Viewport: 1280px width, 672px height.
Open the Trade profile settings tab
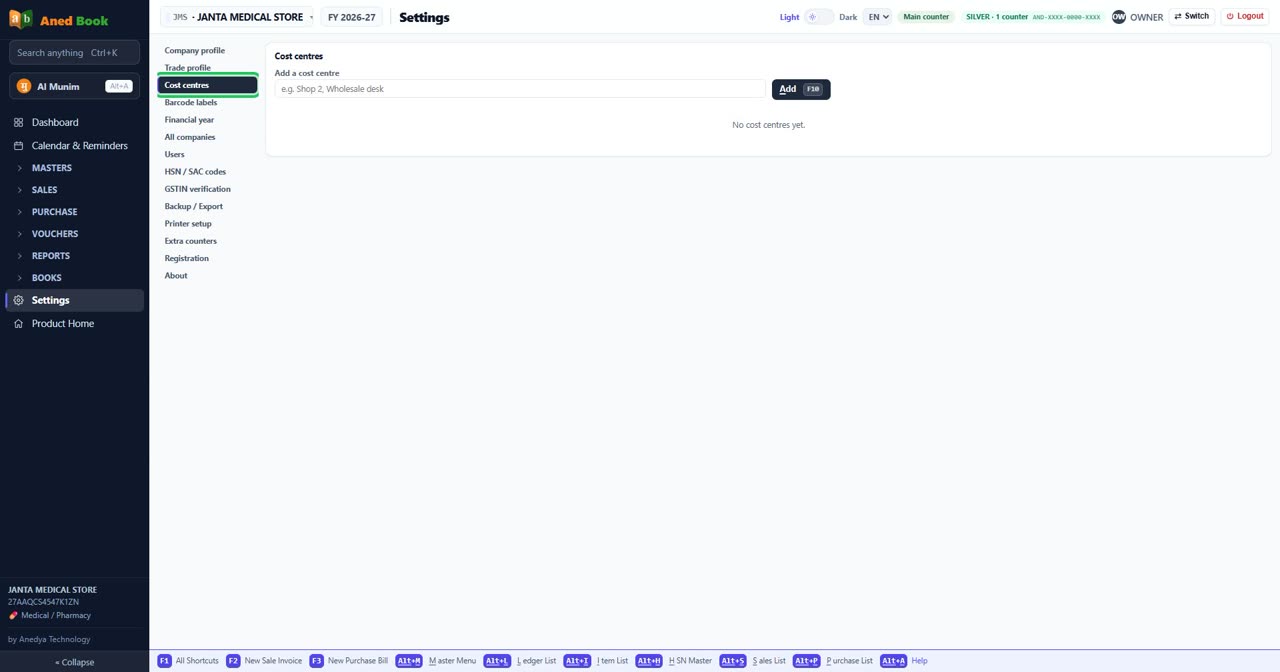point(207,68)
